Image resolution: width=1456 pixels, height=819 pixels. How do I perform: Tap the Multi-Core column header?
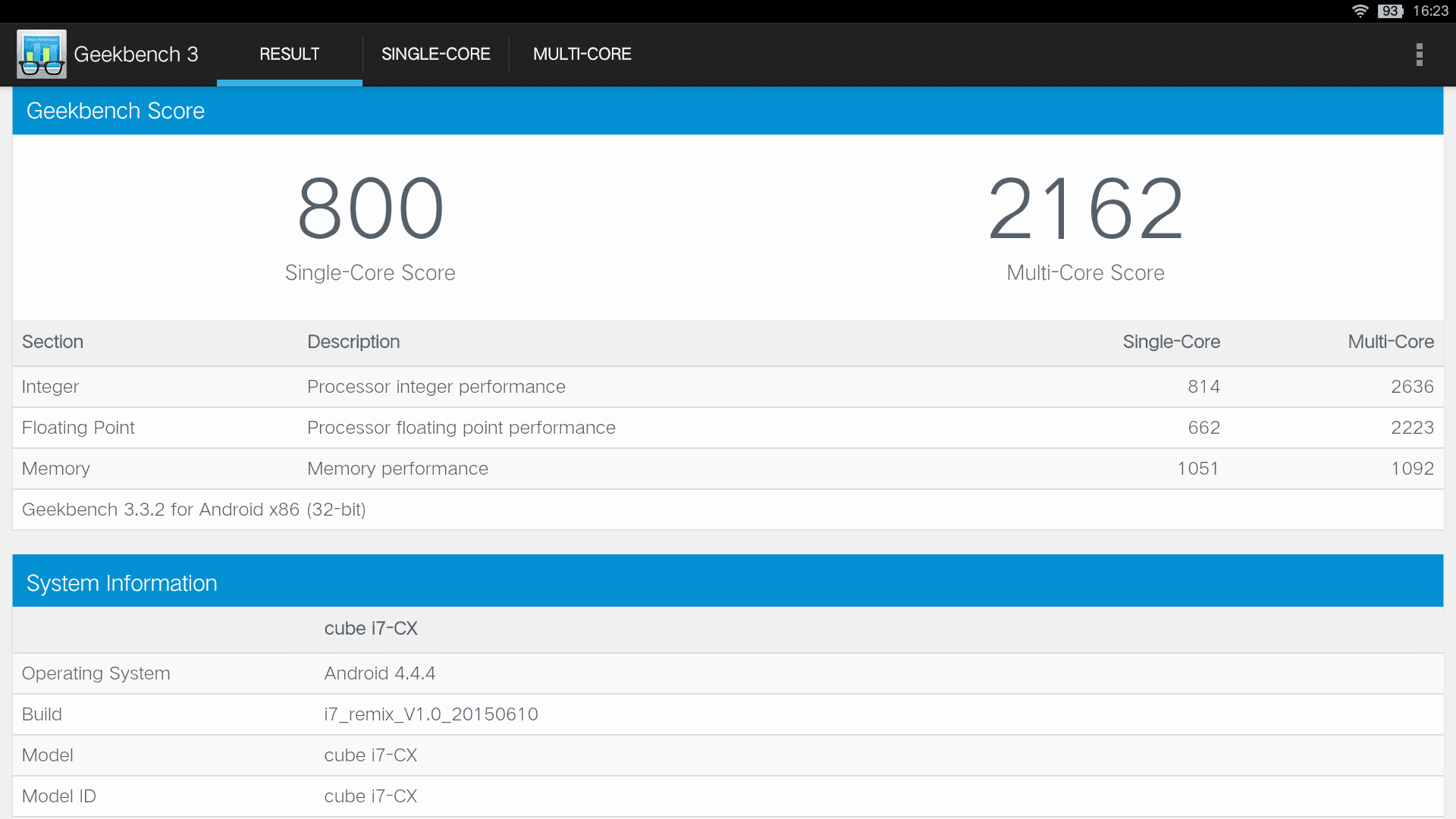click(x=1391, y=342)
